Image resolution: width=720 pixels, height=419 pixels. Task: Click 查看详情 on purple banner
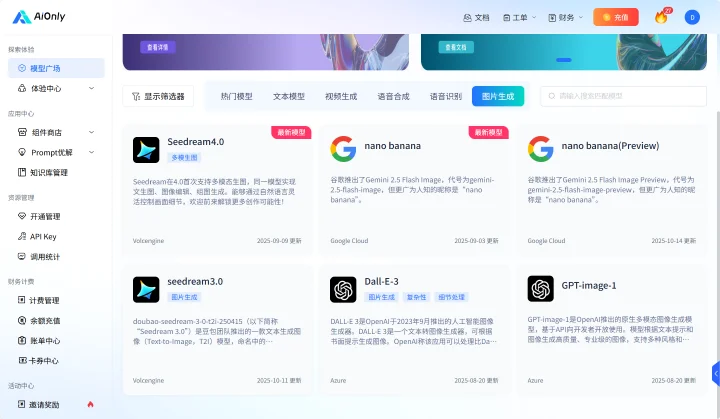coord(158,47)
